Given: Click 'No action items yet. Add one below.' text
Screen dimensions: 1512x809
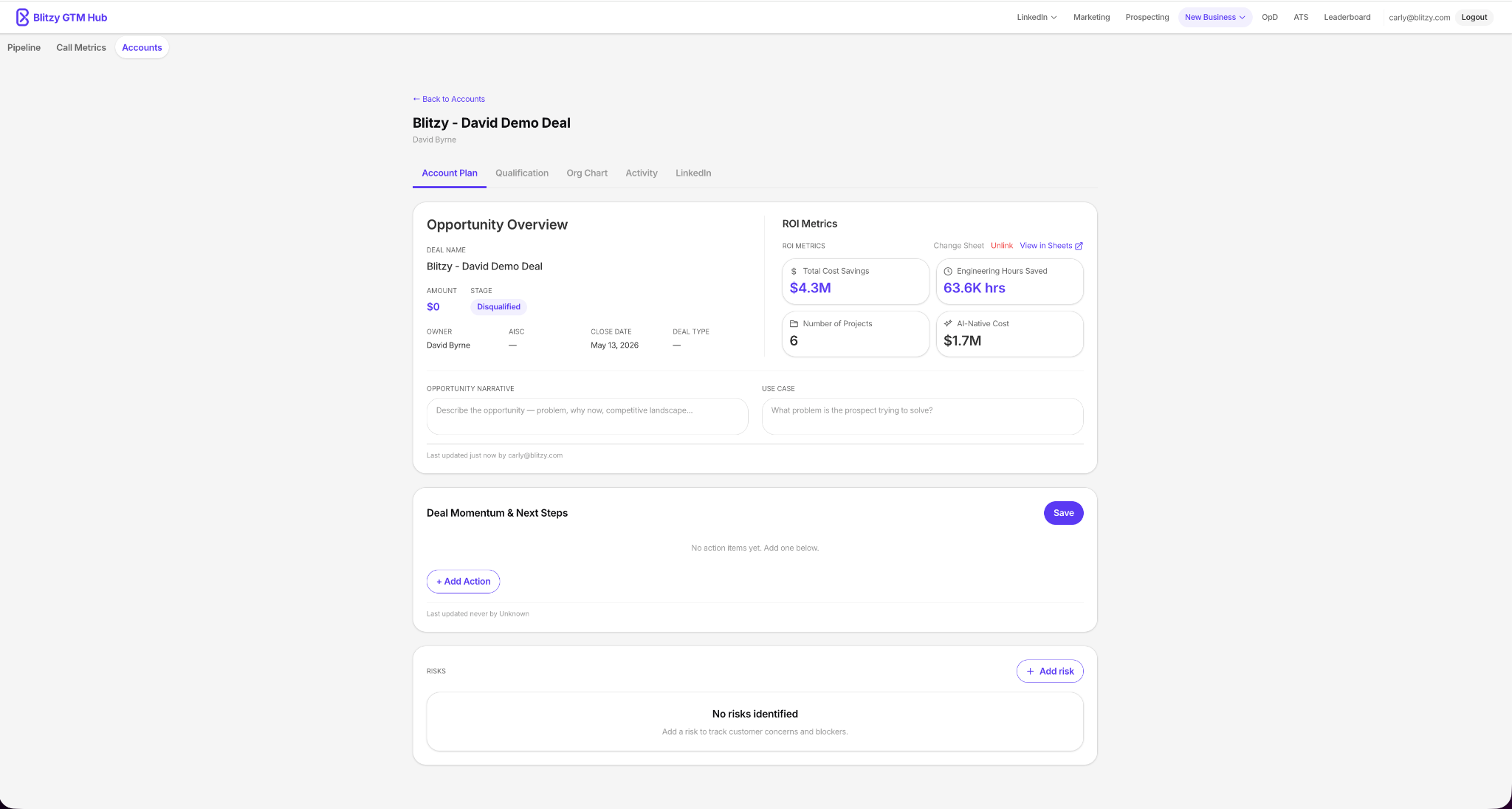Looking at the screenshot, I should tap(755, 548).
